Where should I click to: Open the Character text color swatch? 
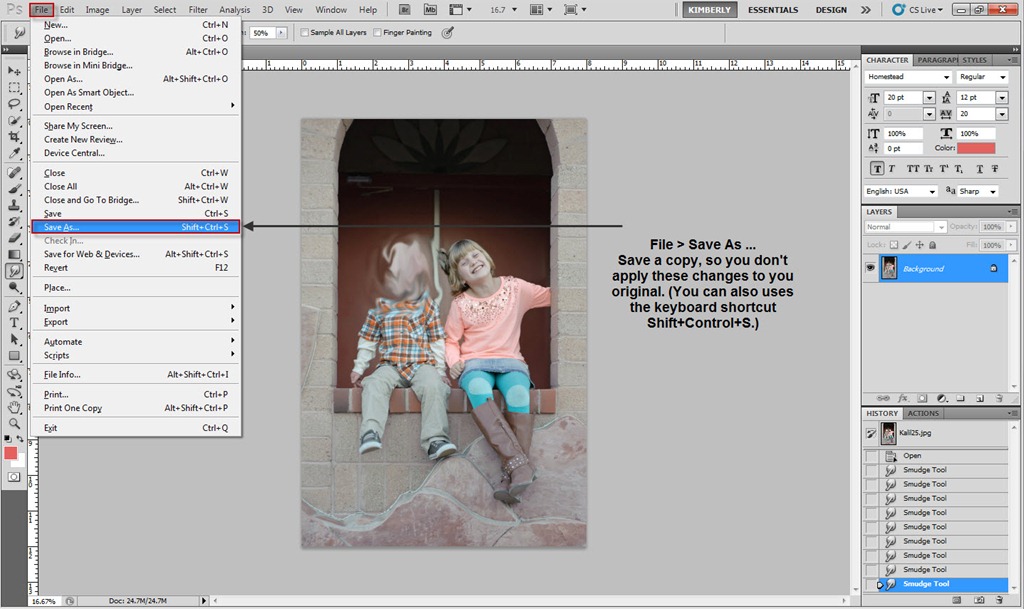[975, 148]
